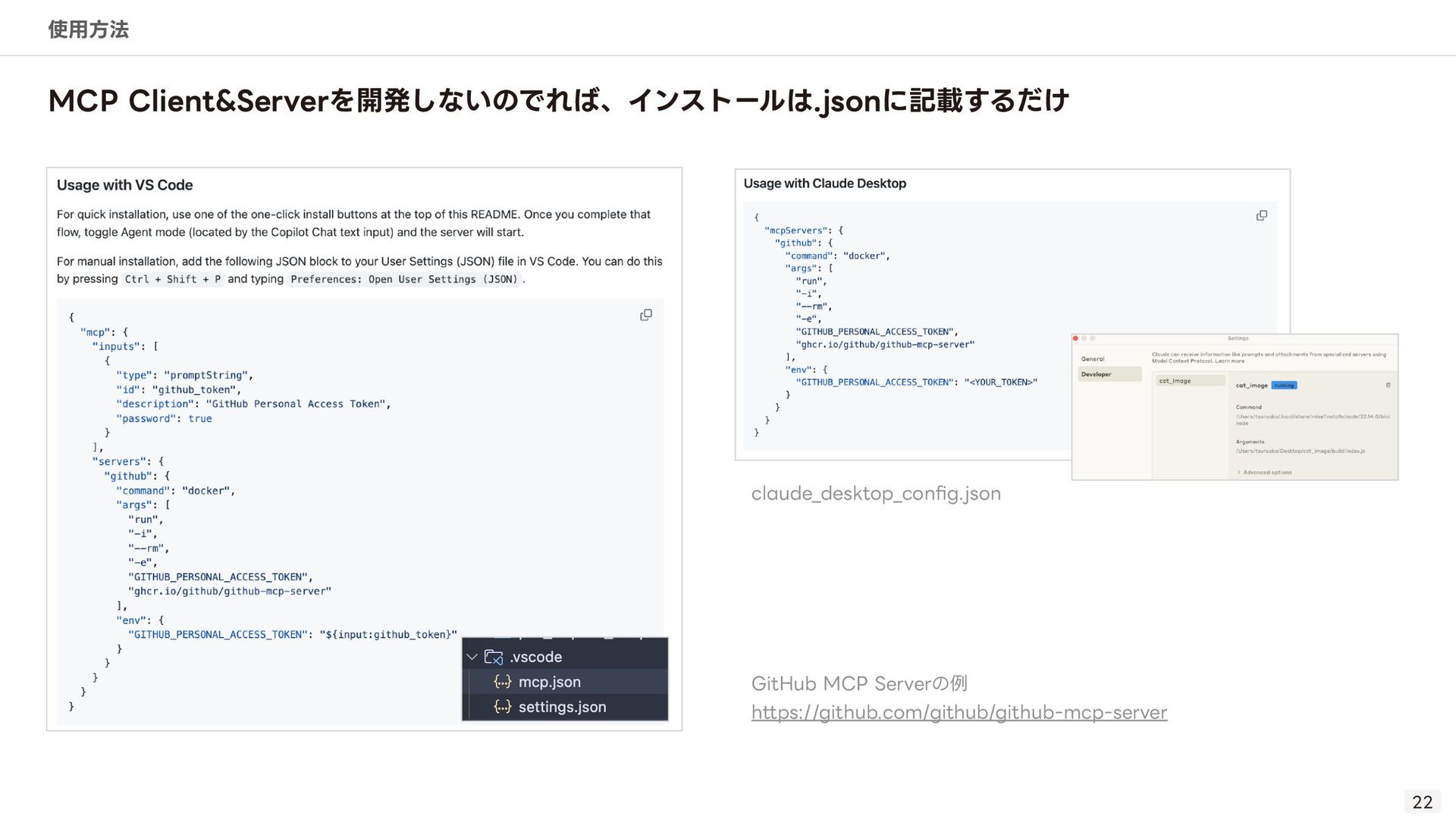The image size is (1456, 819).
Task: Select mcp.json in the file tree
Action: (x=550, y=682)
